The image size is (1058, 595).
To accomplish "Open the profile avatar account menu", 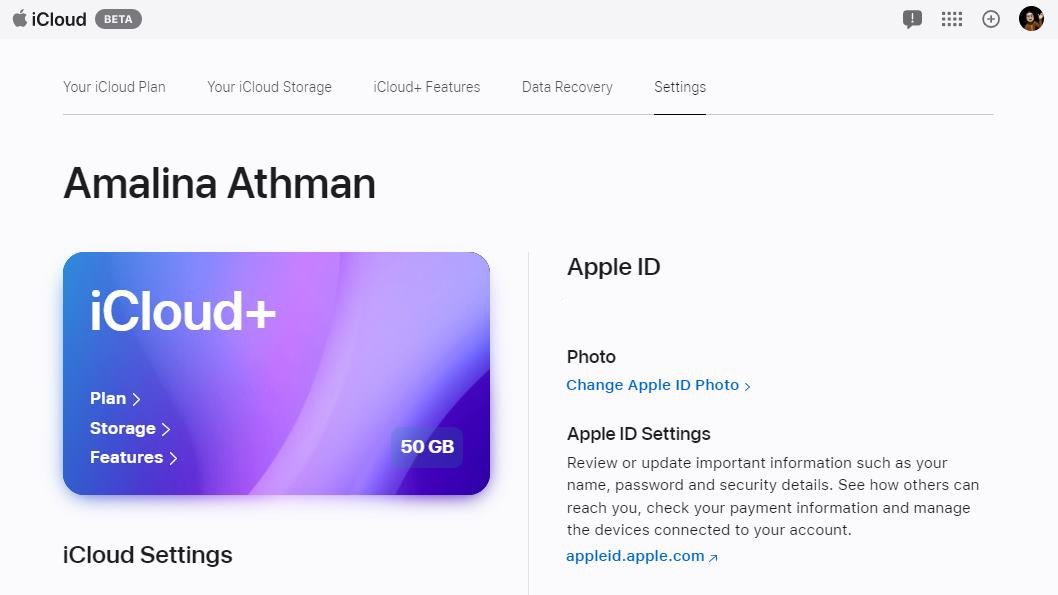I will click(1031, 19).
